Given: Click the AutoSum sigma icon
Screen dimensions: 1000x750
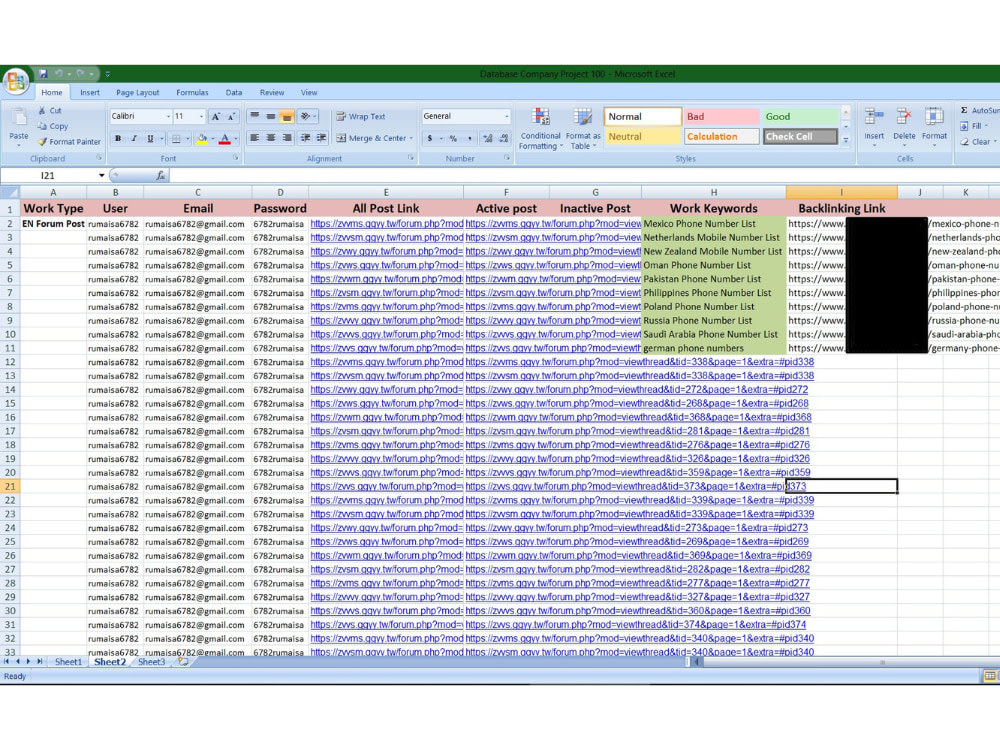Looking at the screenshot, I should pyautogui.click(x=964, y=110).
